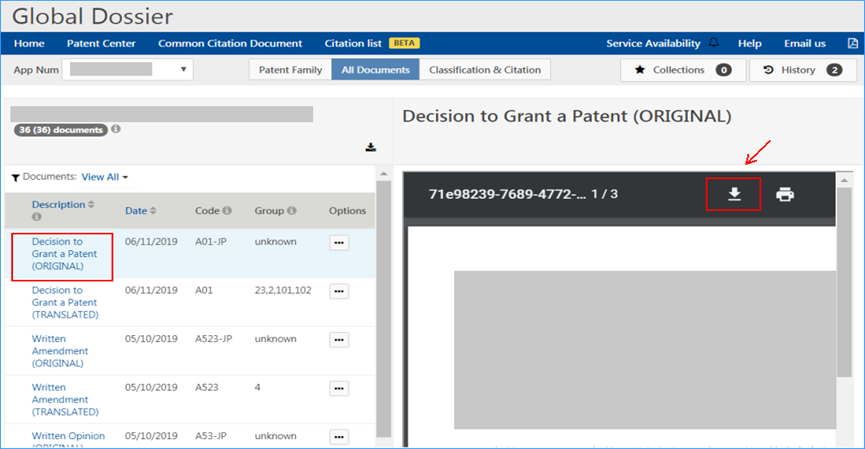The width and height of the screenshot is (865, 449).
Task: Click the Service Availability bell icon
Action: point(714,42)
